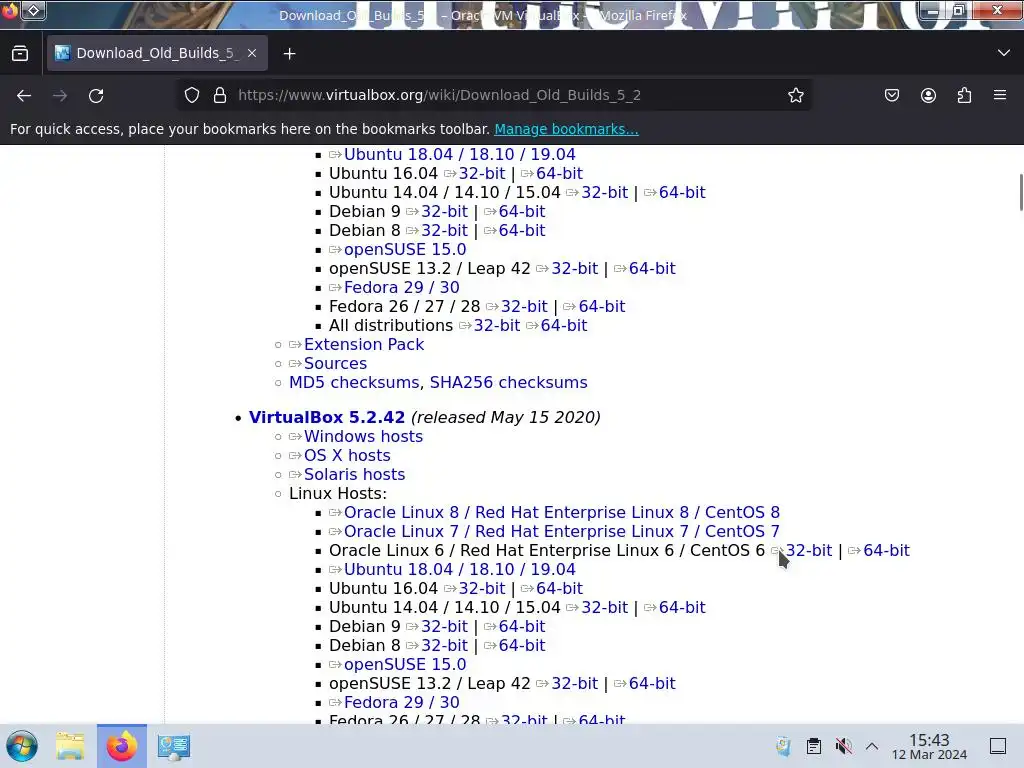Open 64-bit link for CentOS 6
The image size is (1024, 768).
[x=886, y=551]
